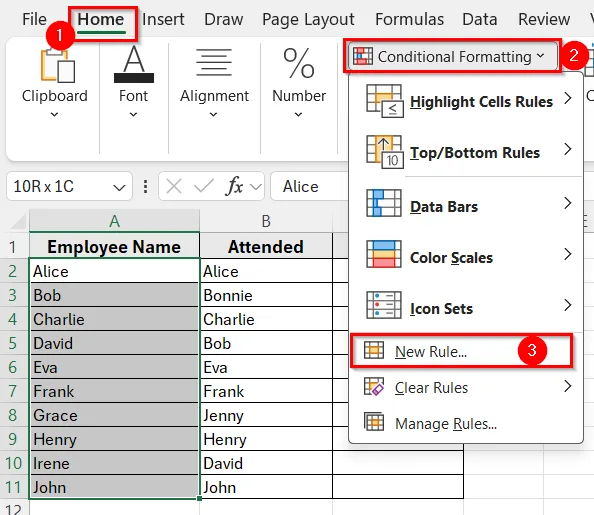Switch to the Draw tab

[x=224, y=19]
